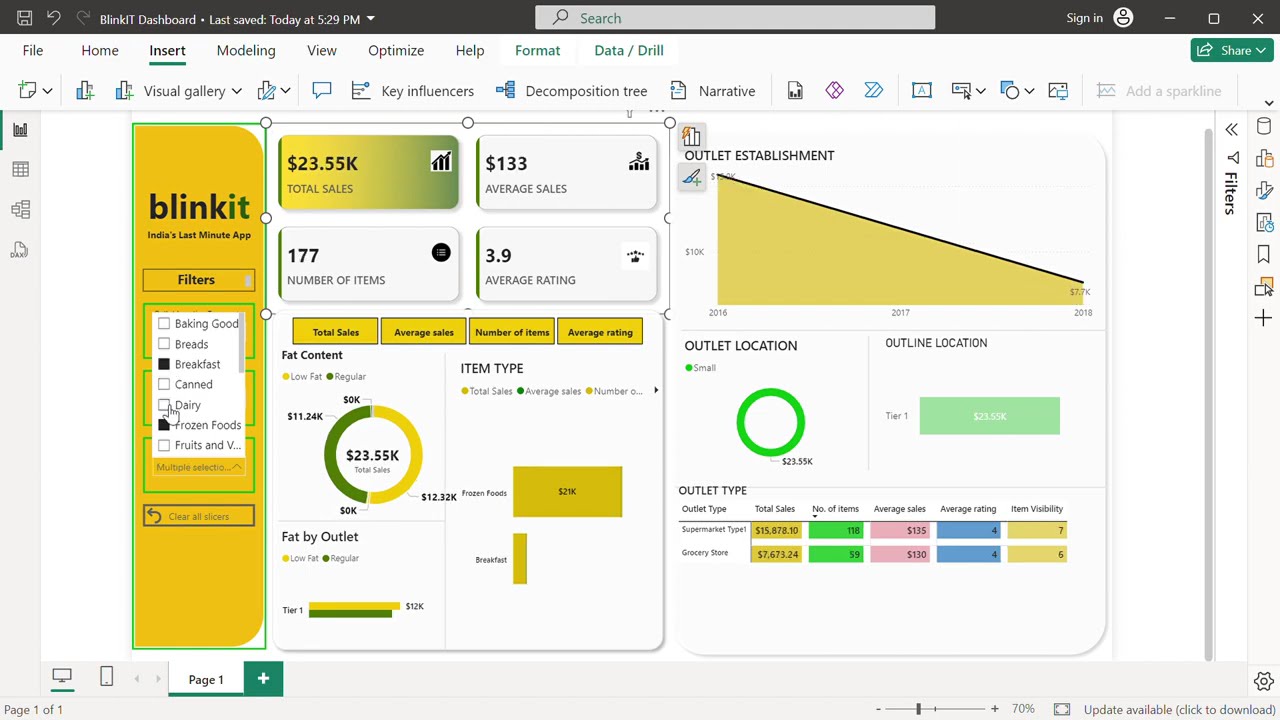The width and height of the screenshot is (1280, 720).
Task: Click the Save icon in title bar
Action: 25,18
